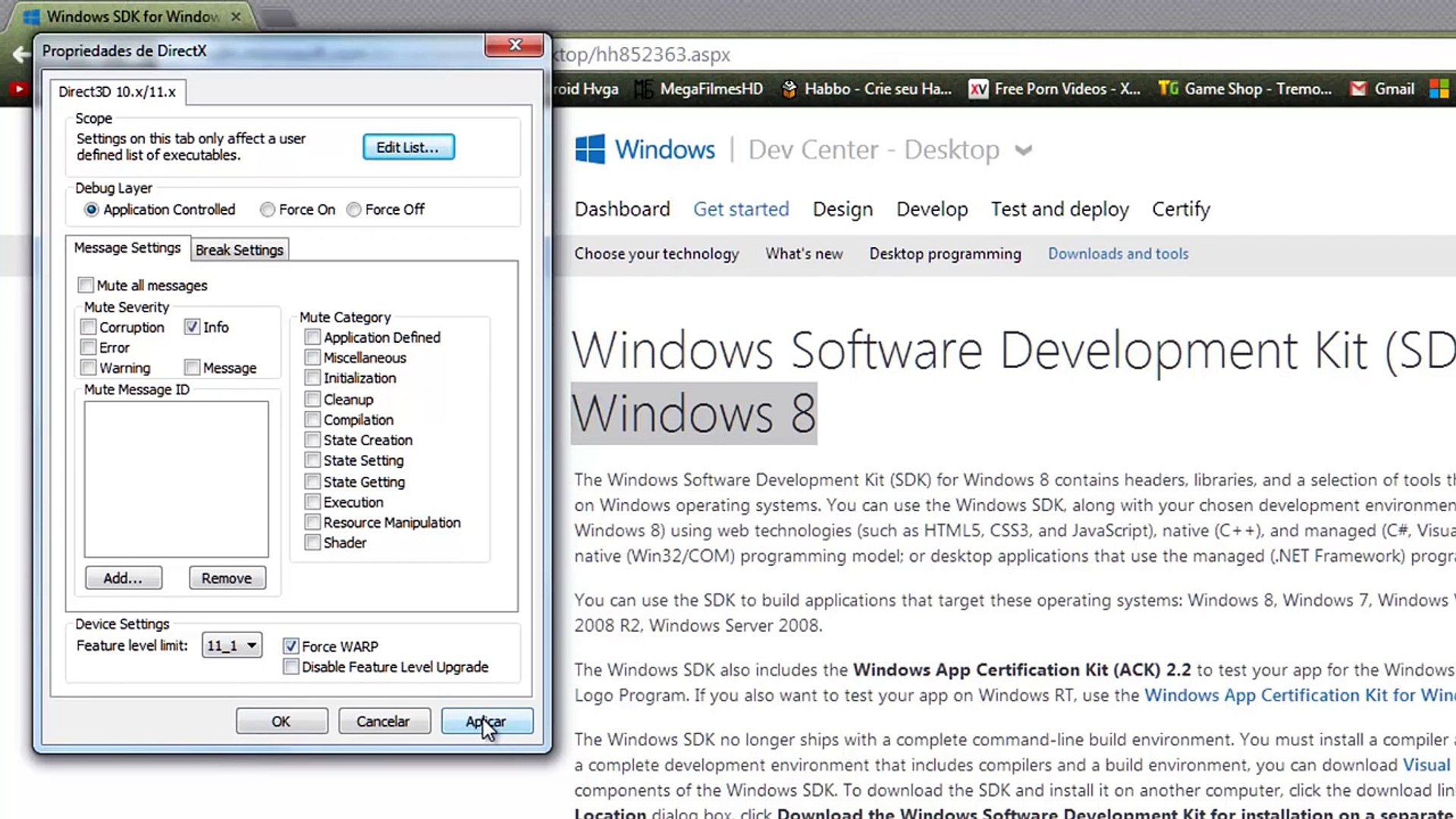The width and height of the screenshot is (1456, 819).
Task: Click the YouTube bookmark icon
Action: click(18, 89)
